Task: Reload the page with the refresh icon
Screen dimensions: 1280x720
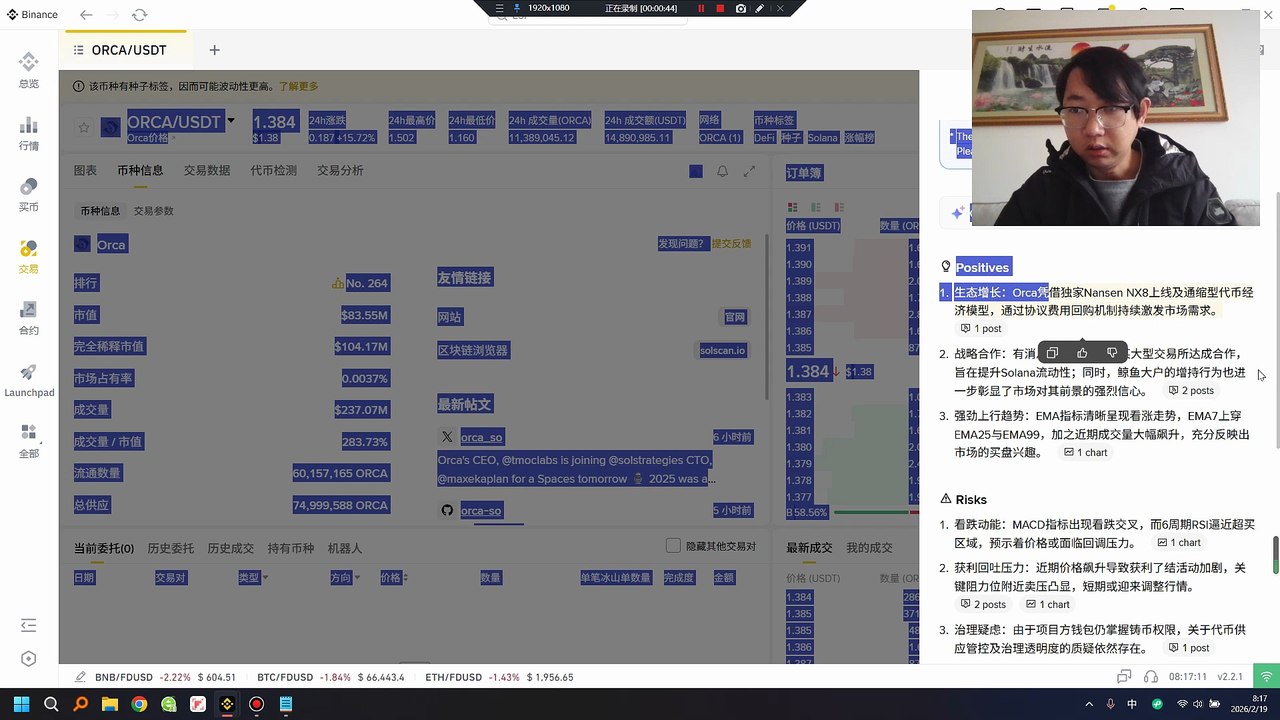Action: pos(139,15)
